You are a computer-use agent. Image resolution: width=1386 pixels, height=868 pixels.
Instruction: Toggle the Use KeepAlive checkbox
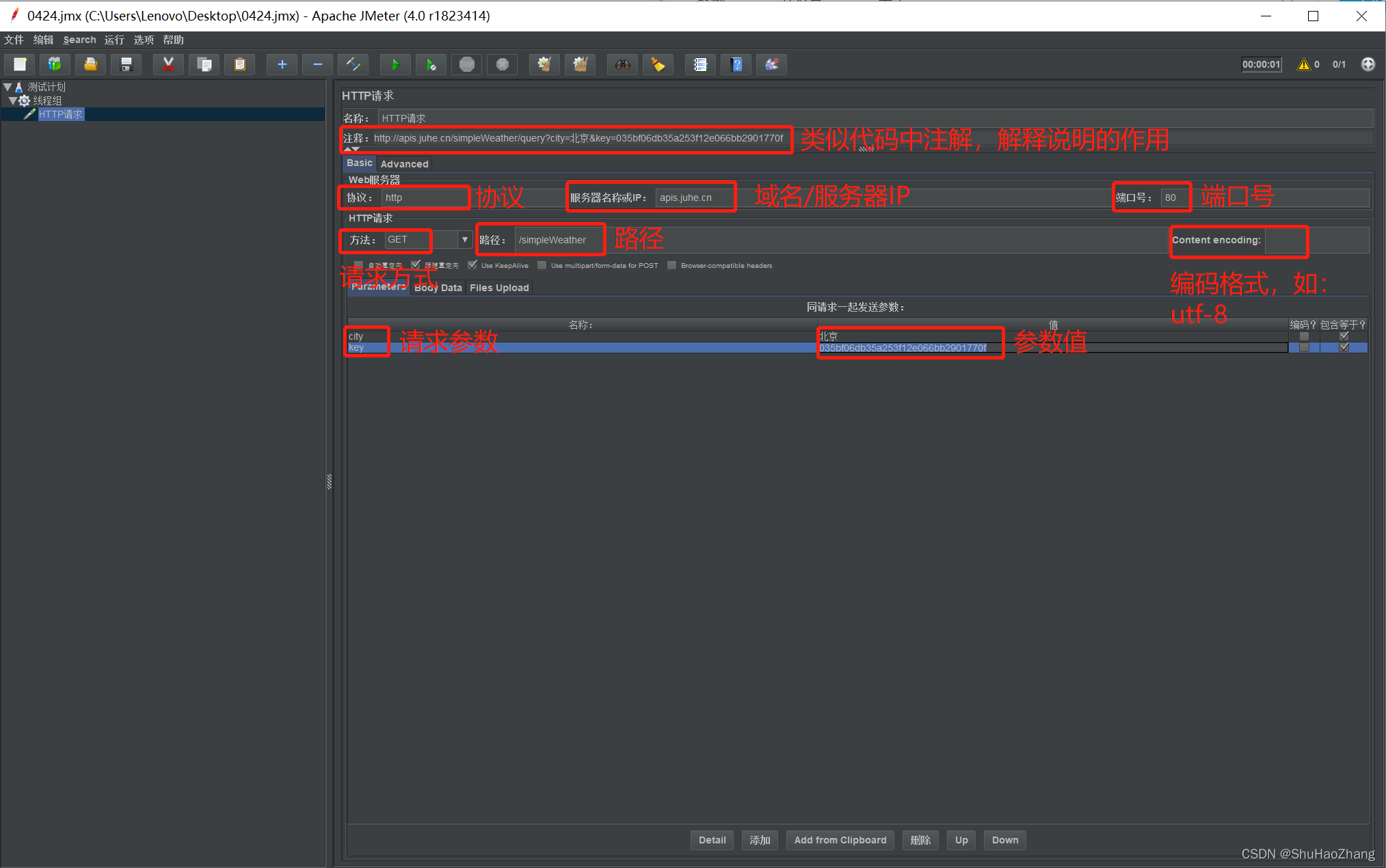pyautogui.click(x=472, y=265)
